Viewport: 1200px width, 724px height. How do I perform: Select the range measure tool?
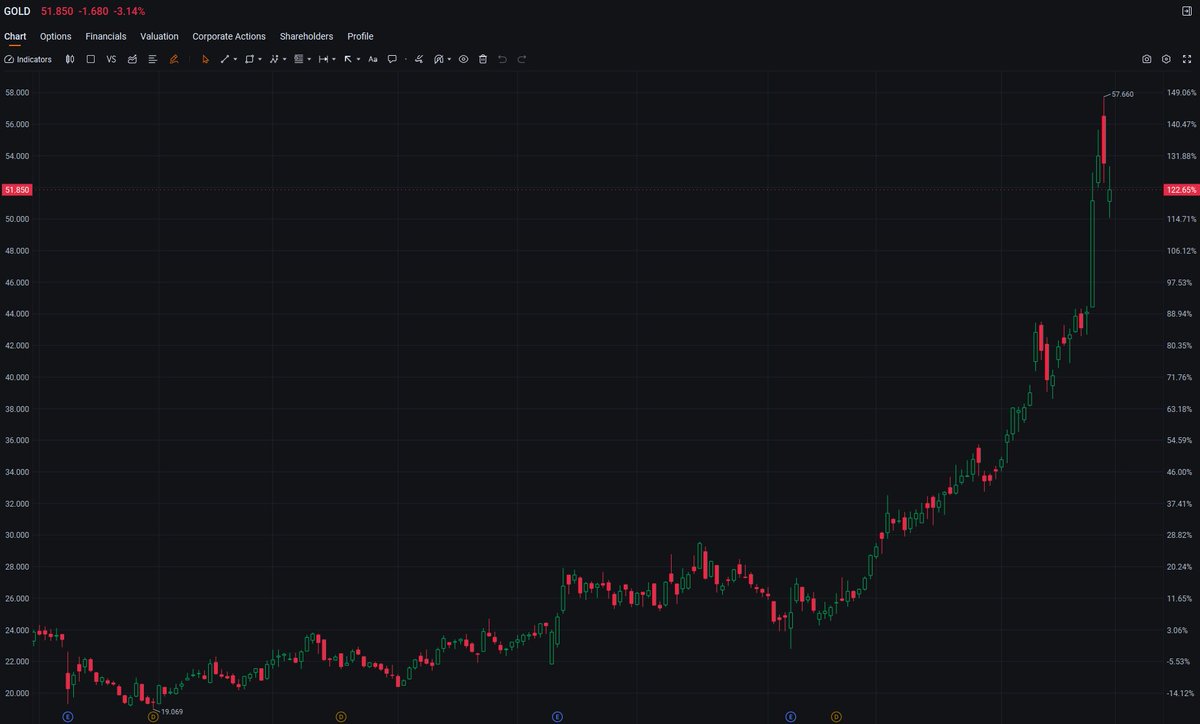pos(323,59)
